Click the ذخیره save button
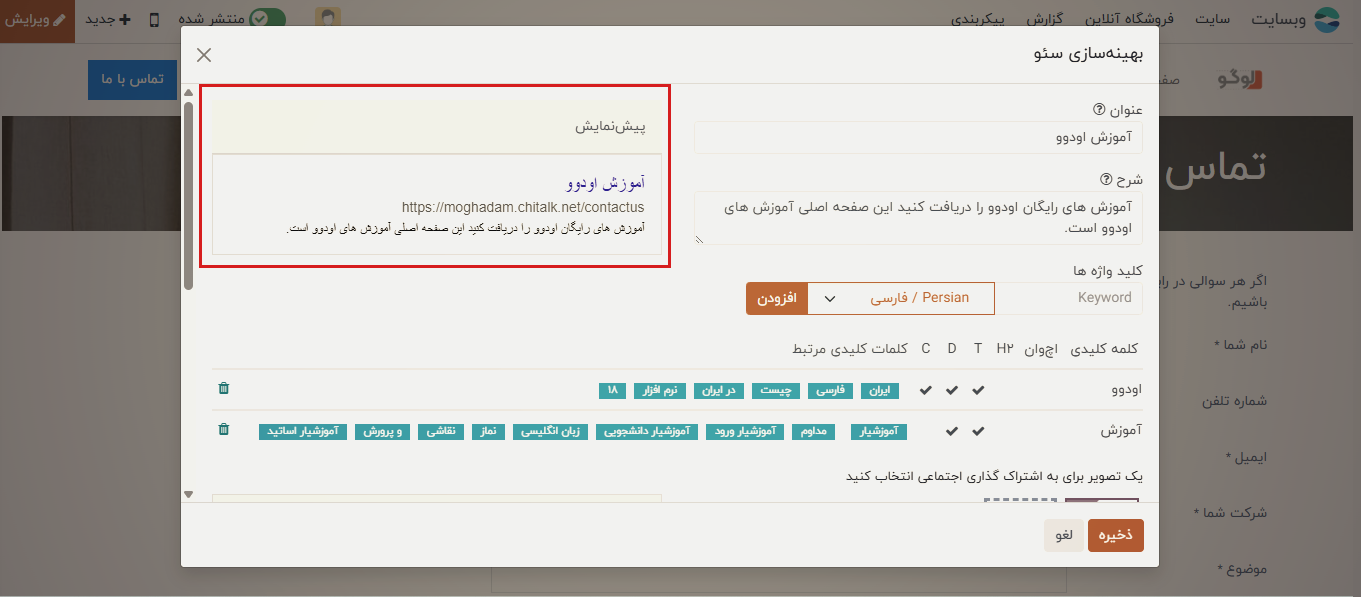 tap(1116, 535)
